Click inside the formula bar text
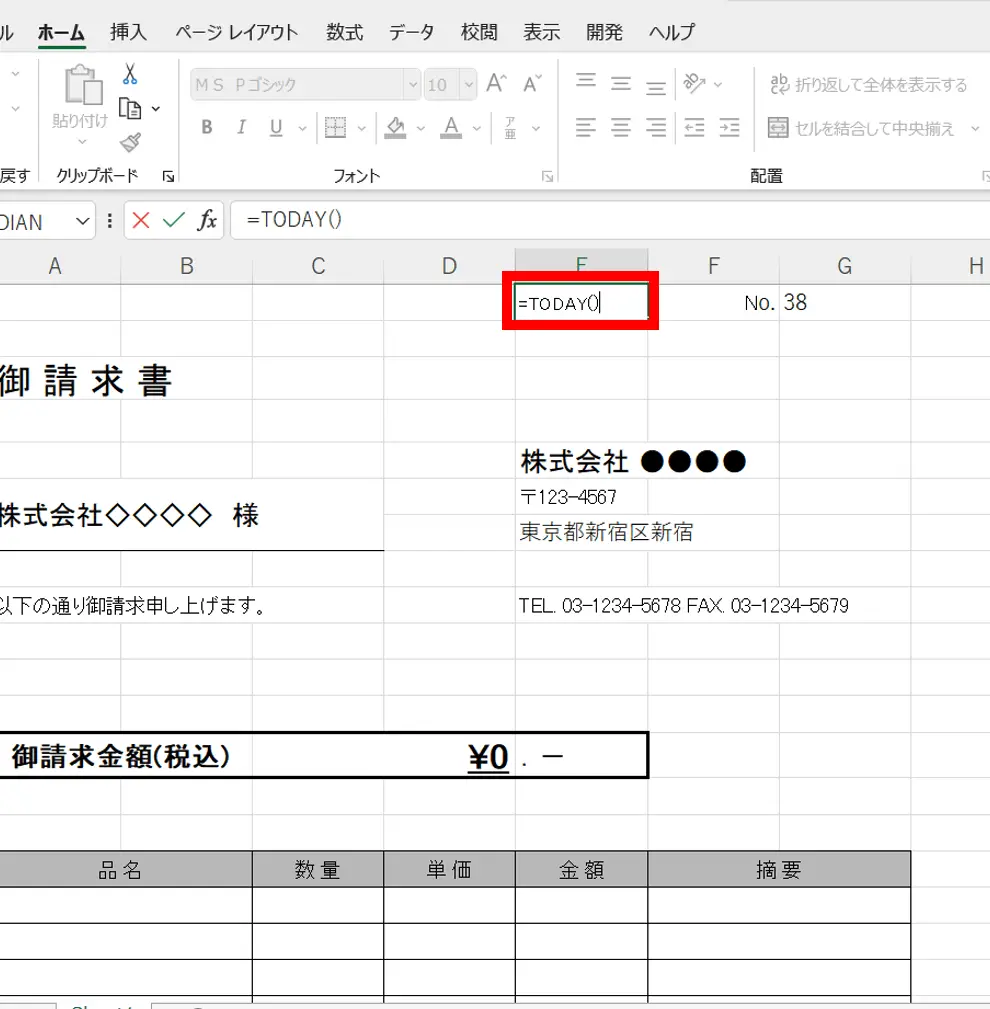Viewport: 990px width, 1009px height. (600, 220)
